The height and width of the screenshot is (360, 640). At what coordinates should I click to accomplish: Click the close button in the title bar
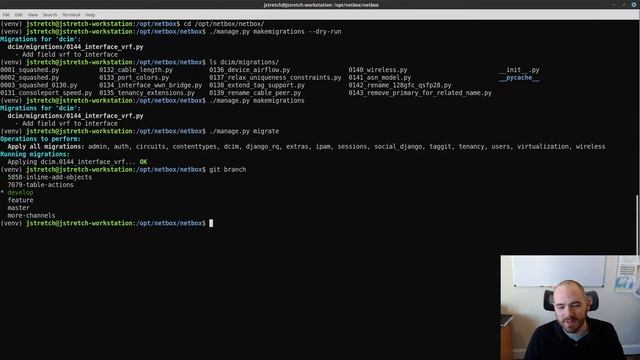[x=634, y=4]
